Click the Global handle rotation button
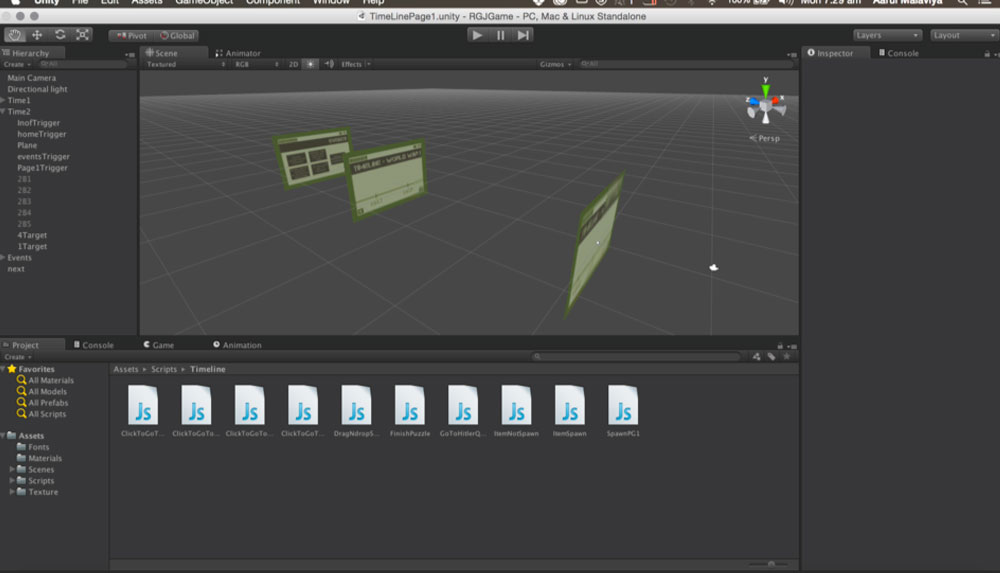Viewport: 1000px width, 573px height. [177, 36]
